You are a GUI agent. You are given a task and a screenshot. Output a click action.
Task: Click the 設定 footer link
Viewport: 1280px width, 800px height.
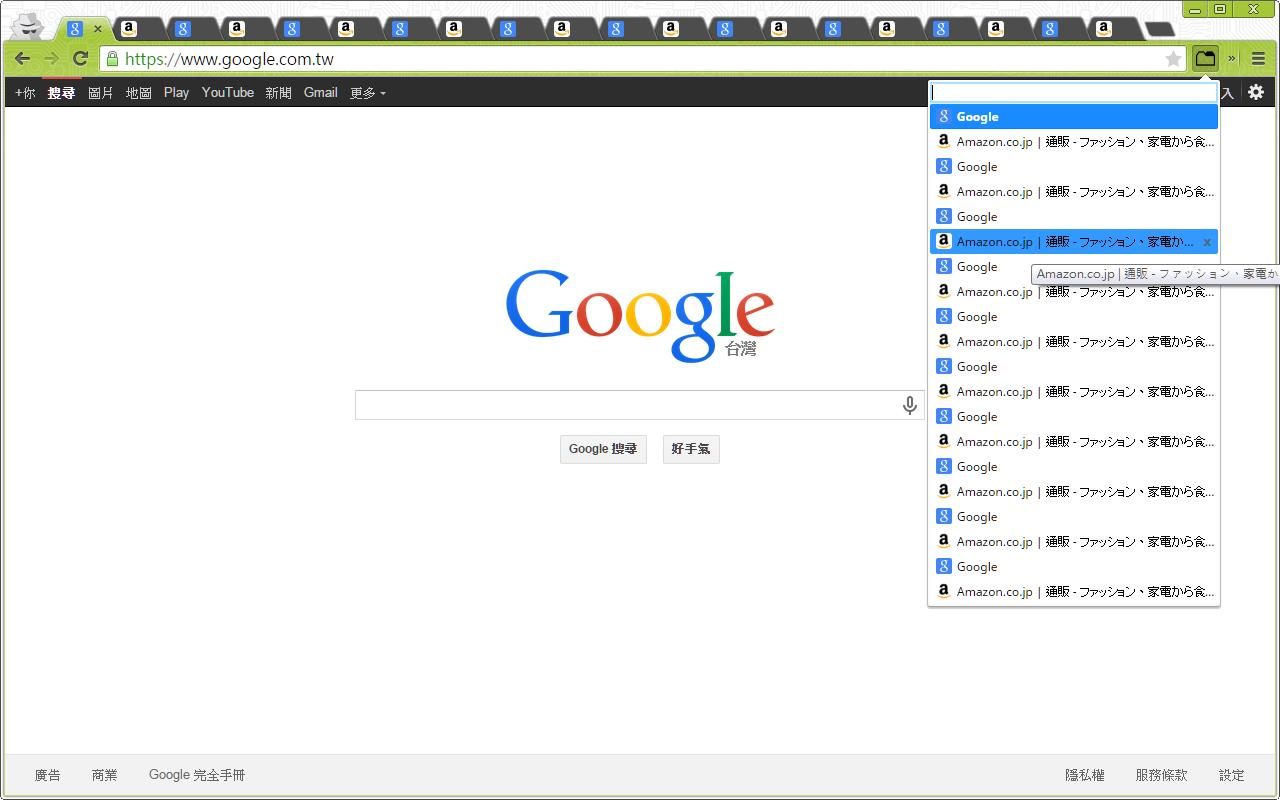(x=1232, y=775)
